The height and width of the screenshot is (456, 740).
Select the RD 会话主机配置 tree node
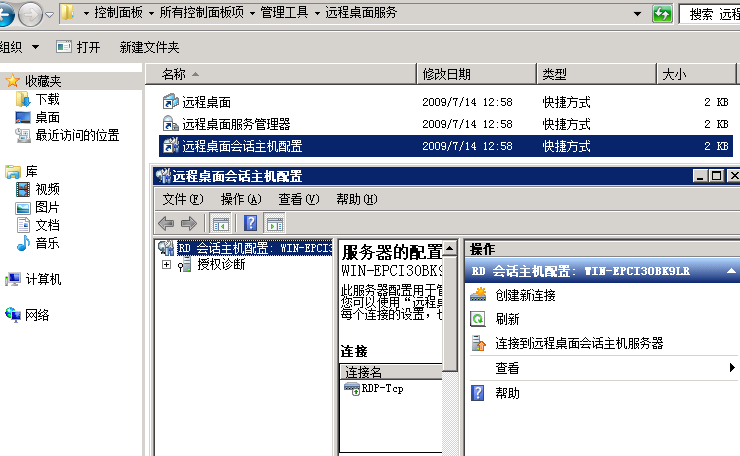click(255, 248)
